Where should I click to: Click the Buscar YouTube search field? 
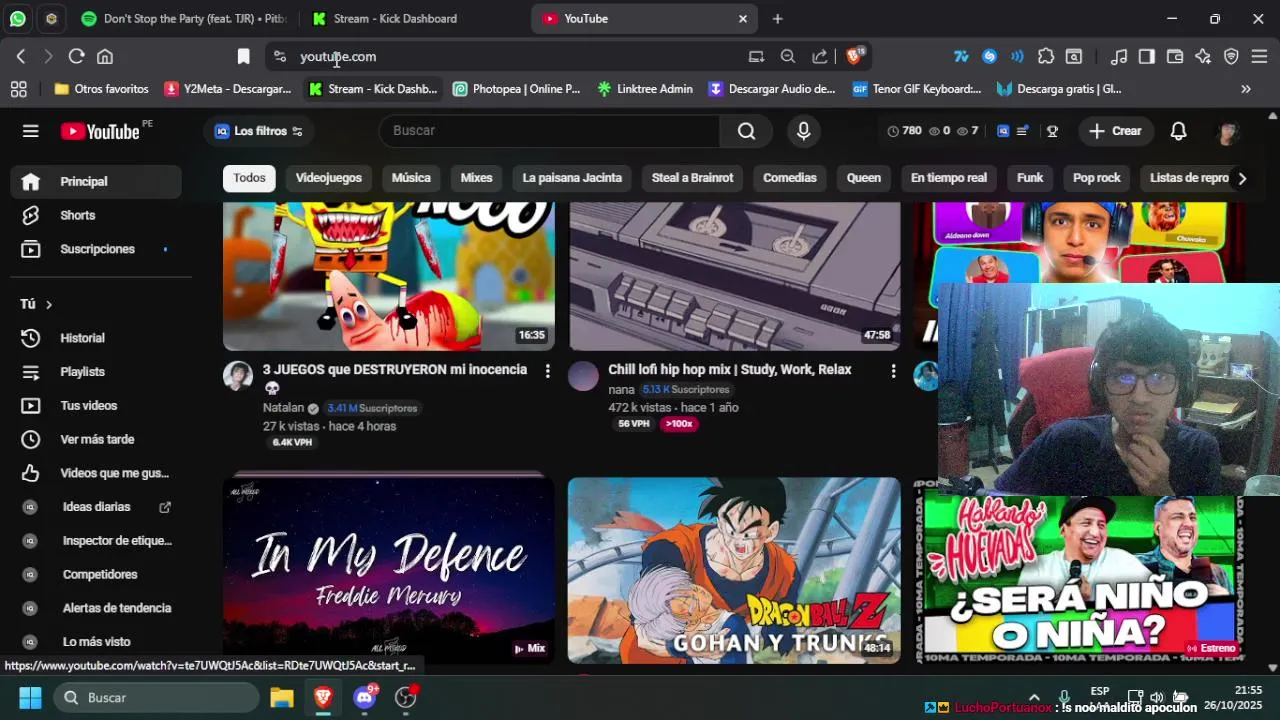coord(550,131)
